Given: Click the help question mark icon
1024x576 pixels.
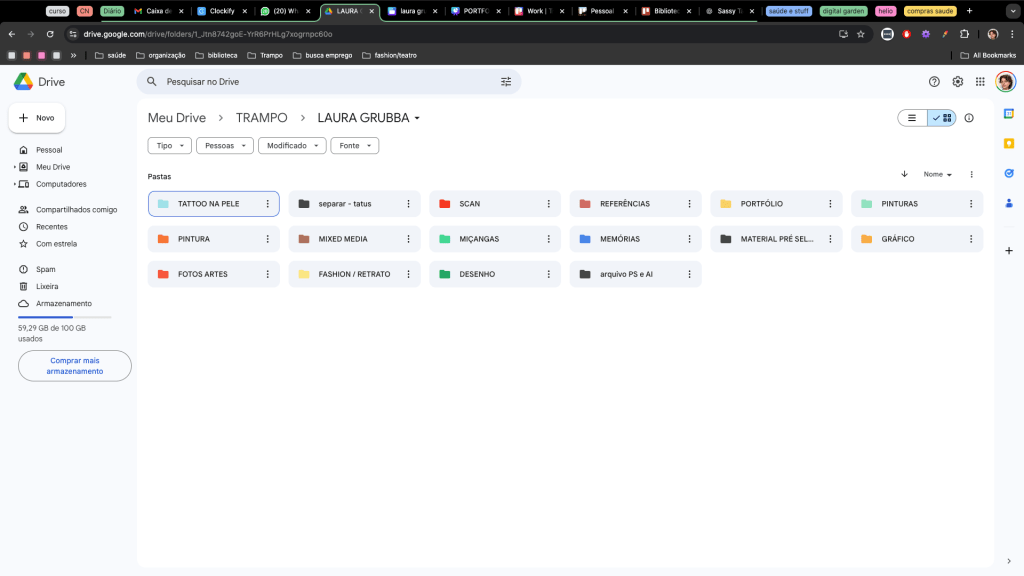Looking at the screenshot, I should click(934, 82).
